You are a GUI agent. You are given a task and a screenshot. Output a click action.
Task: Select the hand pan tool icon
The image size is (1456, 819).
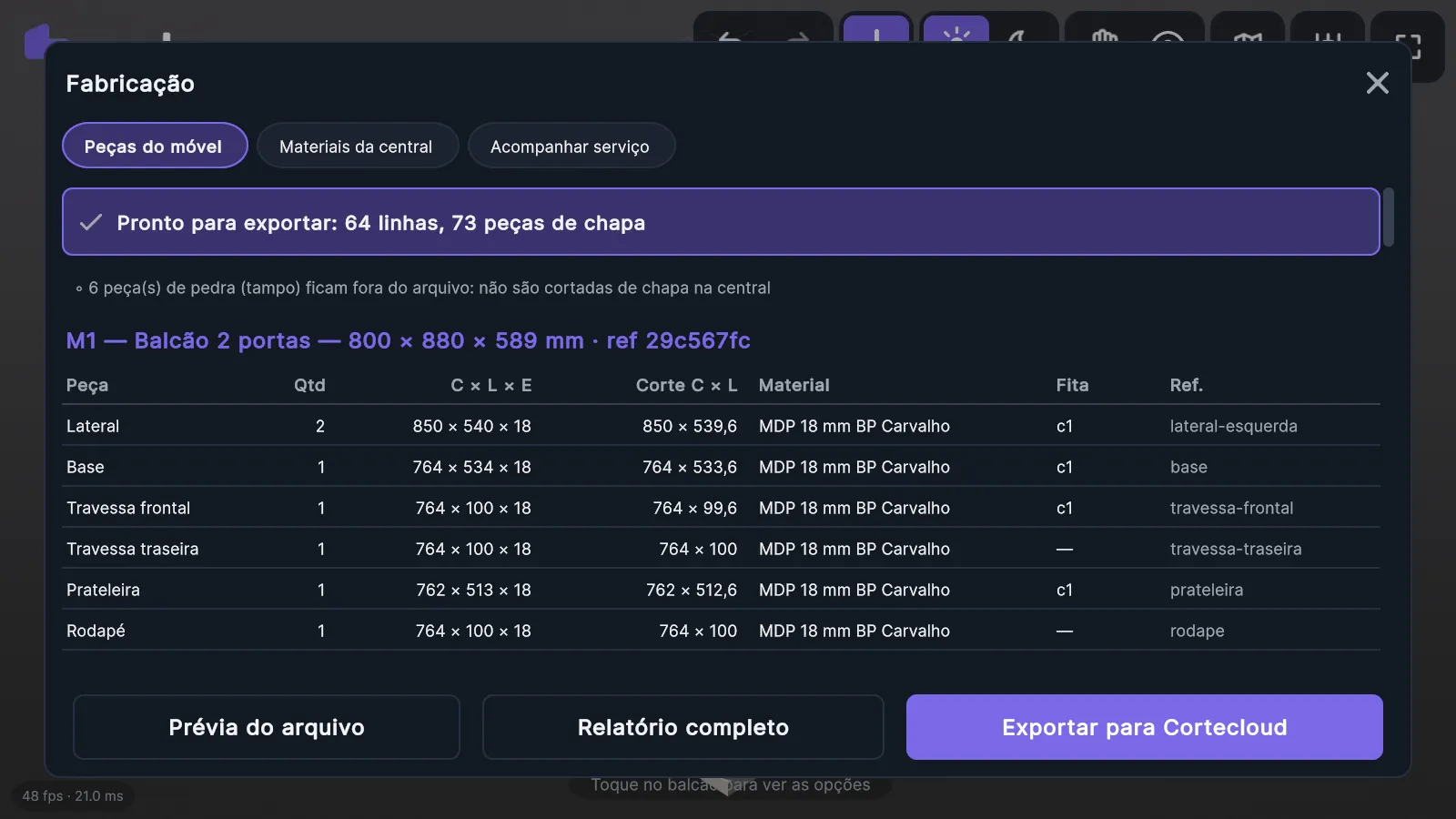point(1104,36)
